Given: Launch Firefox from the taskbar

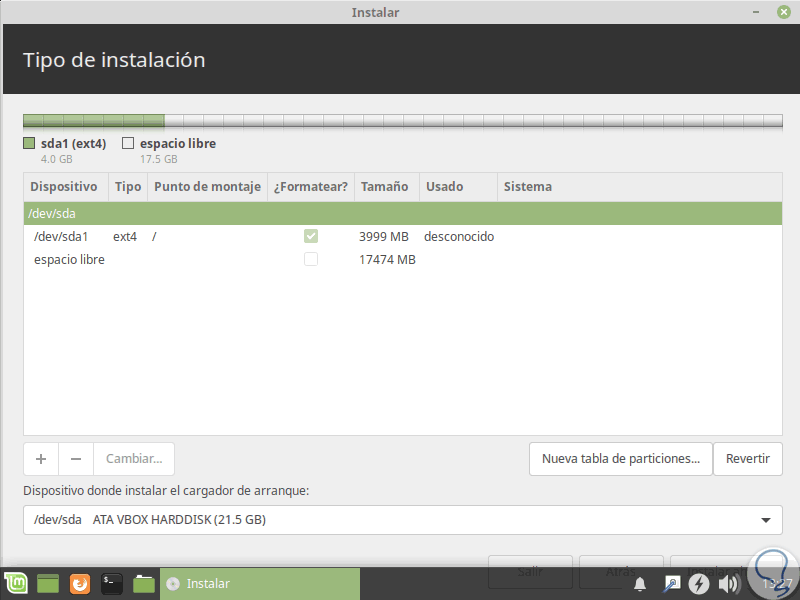Looking at the screenshot, I should (x=80, y=583).
